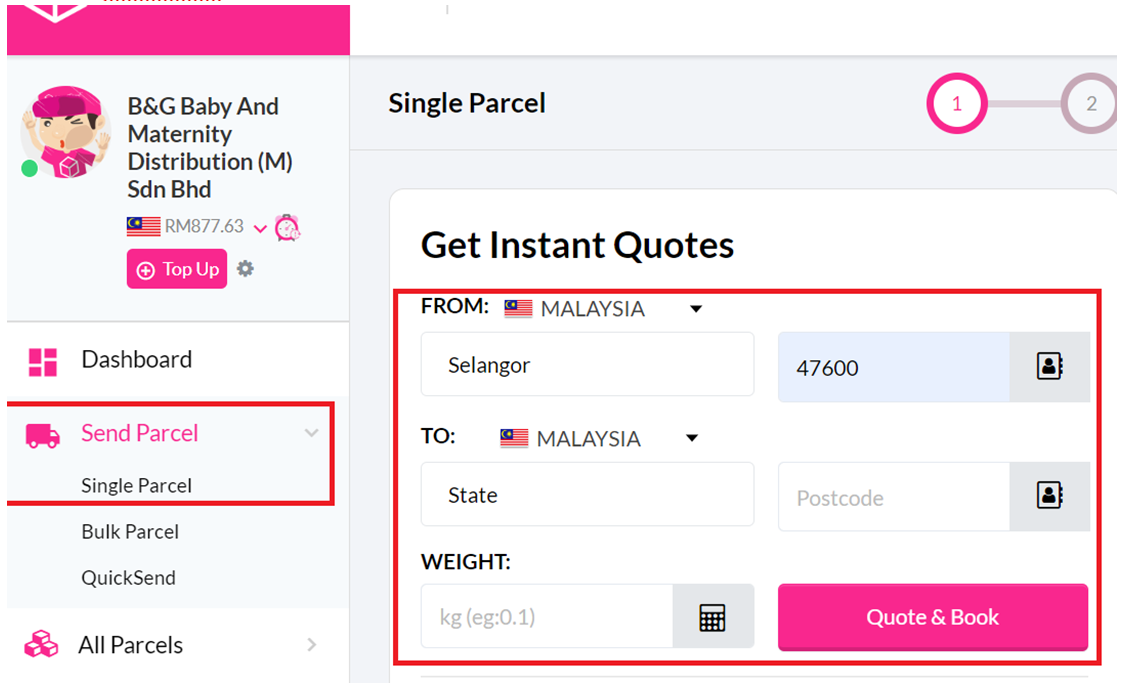Go to step 2 circle

1090,103
